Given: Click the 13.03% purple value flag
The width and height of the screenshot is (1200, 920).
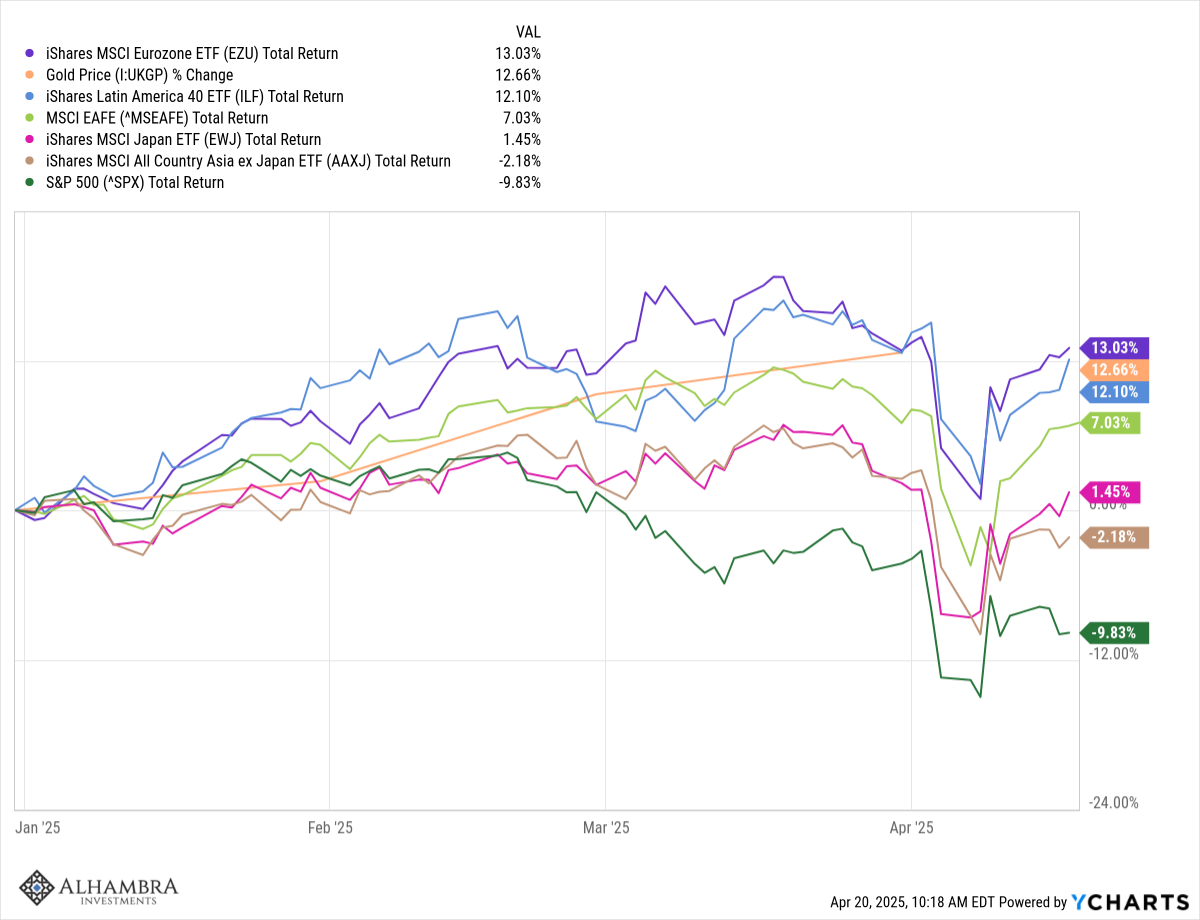Looking at the screenshot, I should coord(1115,348).
